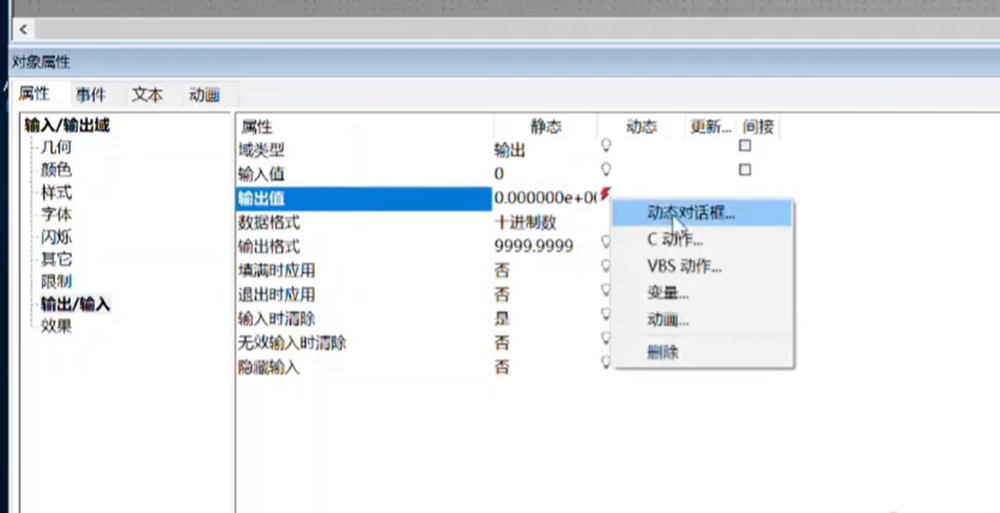Click the light bulb icon for 输出格式
1000x513 pixels.
point(605,242)
